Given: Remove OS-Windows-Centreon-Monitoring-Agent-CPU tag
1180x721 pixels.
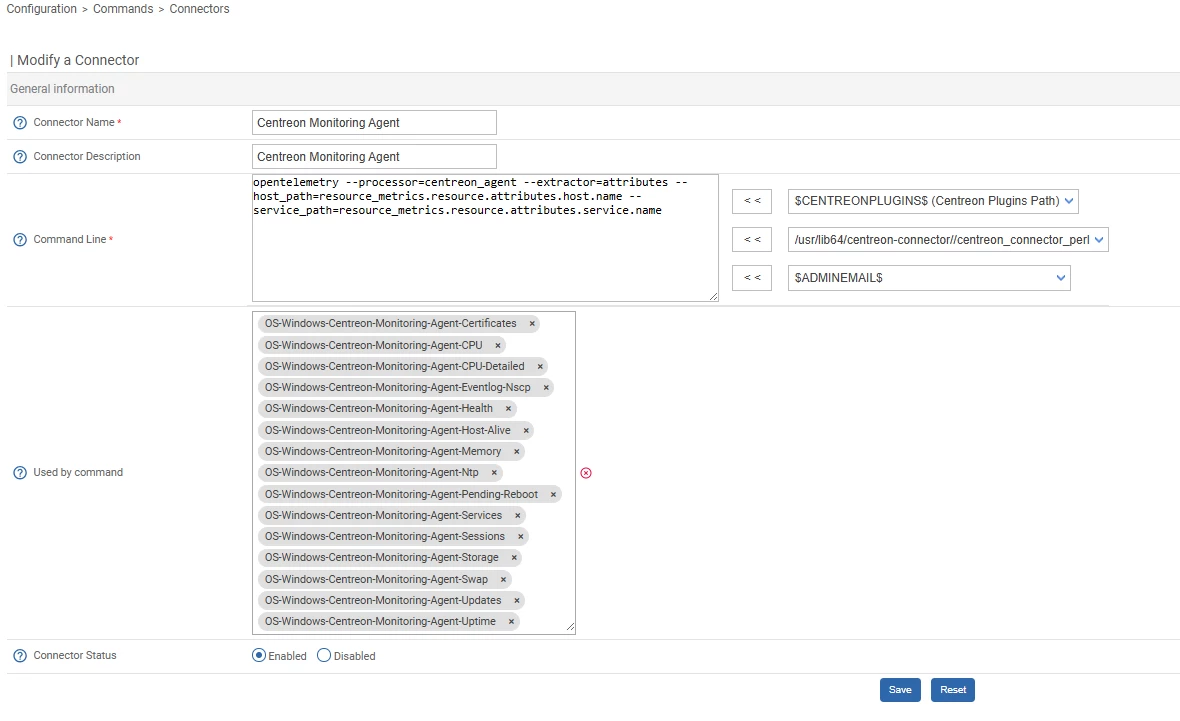Looking at the screenshot, I should (497, 345).
